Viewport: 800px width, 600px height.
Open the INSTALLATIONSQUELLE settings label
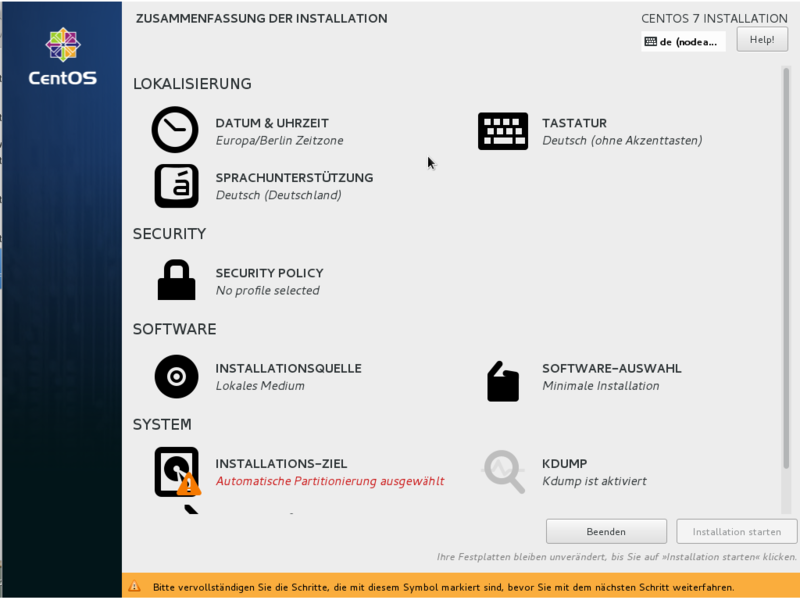click(x=288, y=368)
